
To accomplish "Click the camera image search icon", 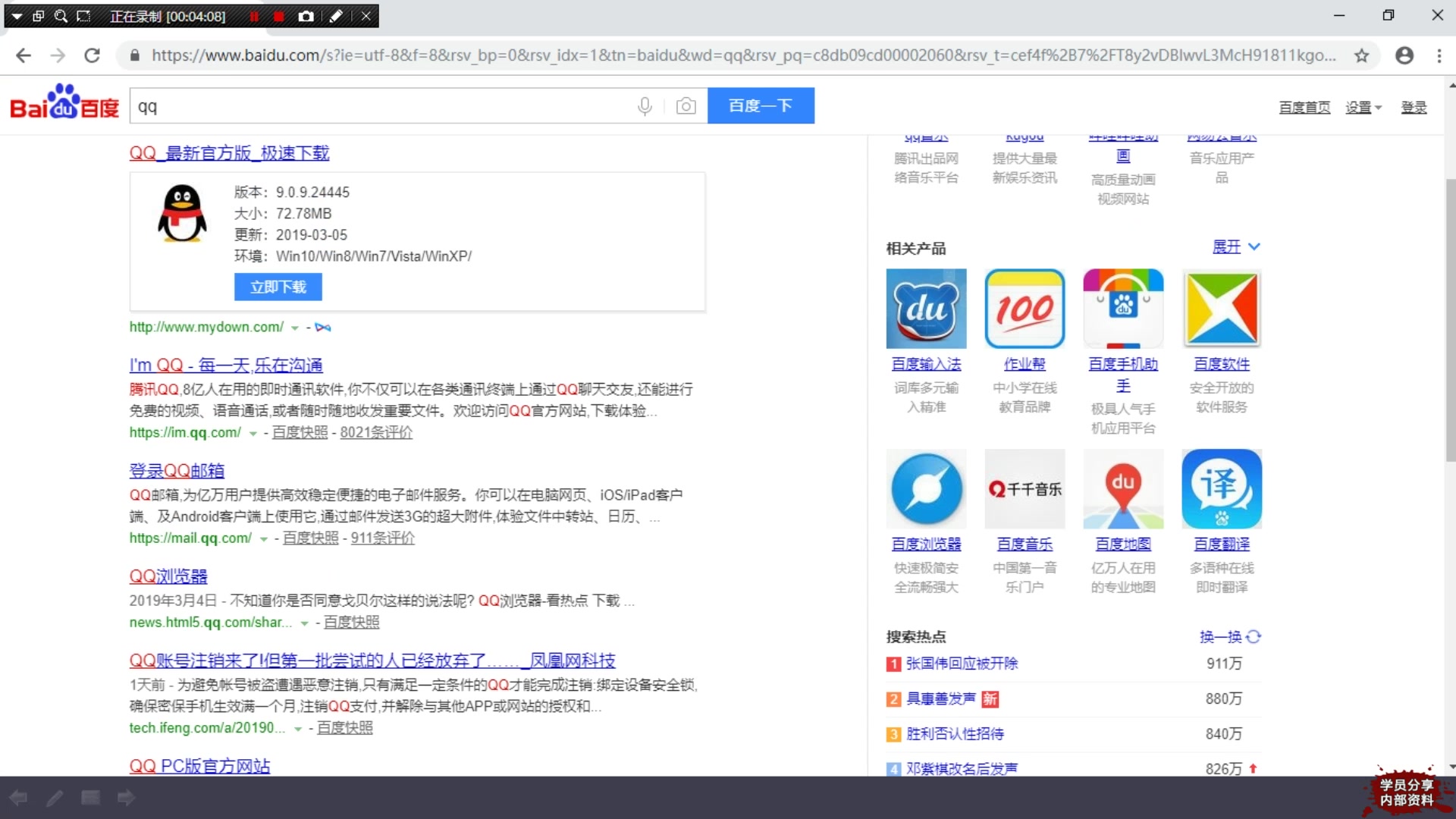I will 686,106.
